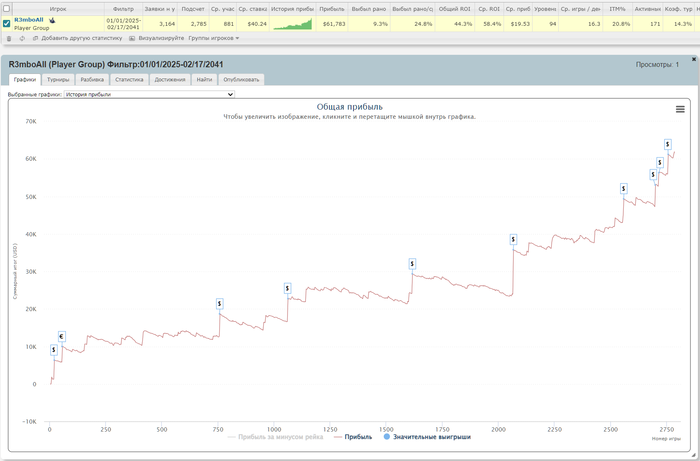Screen dimensions: 700x461
Task: Switch to the Турниры tab
Action: coord(58,80)
